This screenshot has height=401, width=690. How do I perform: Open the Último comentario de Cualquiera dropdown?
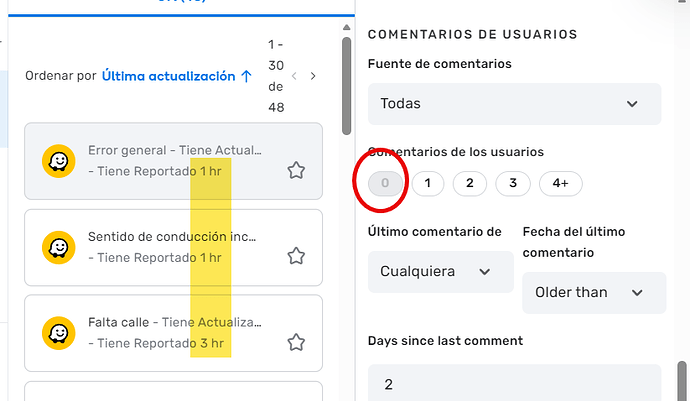click(x=440, y=272)
